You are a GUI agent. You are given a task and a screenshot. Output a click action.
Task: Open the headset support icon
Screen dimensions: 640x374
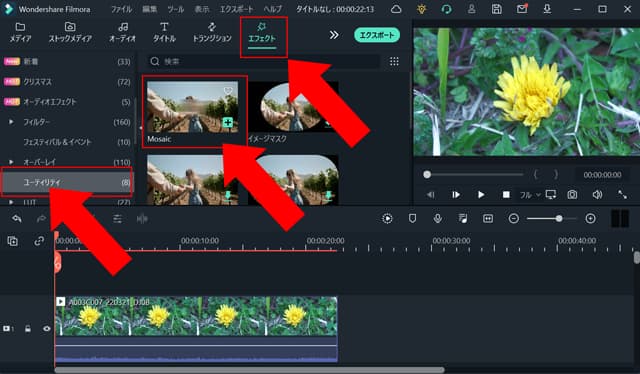(x=447, y=9)
